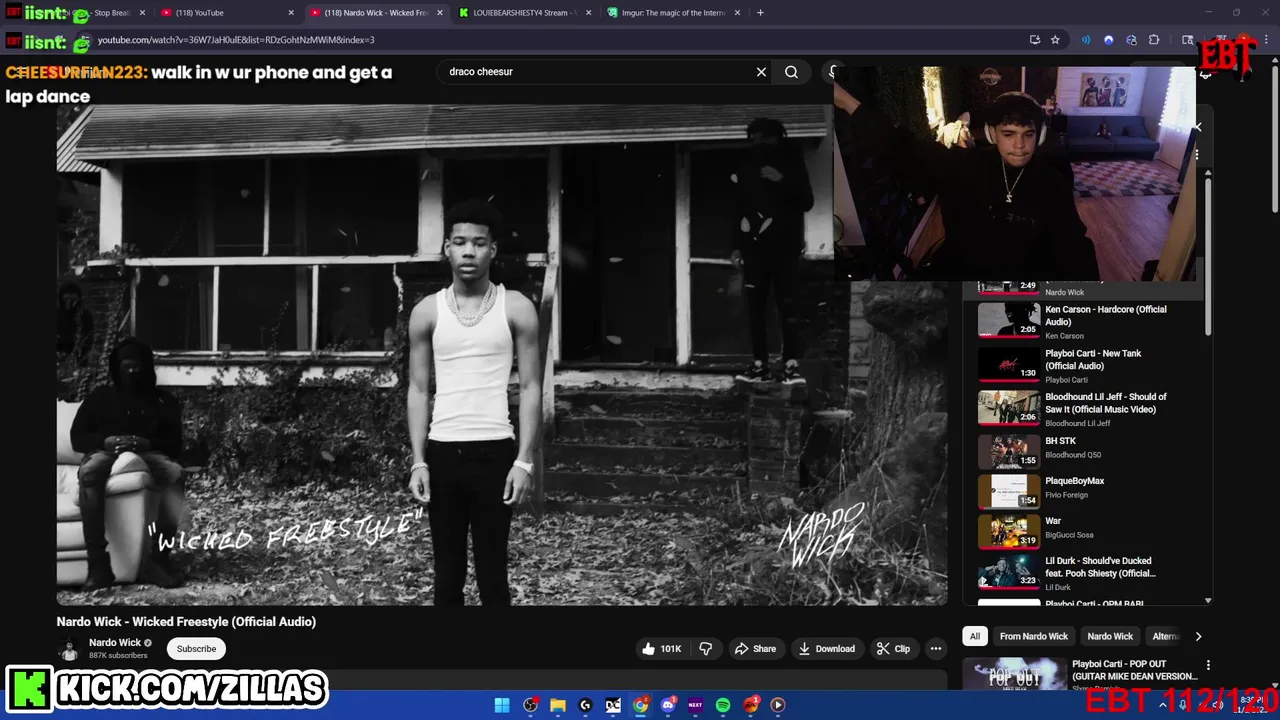Play BH STK by Bloodhound Q50
Image resolution: width=1280 pixels, height=720 pixels.
[x=1085, y=450]
